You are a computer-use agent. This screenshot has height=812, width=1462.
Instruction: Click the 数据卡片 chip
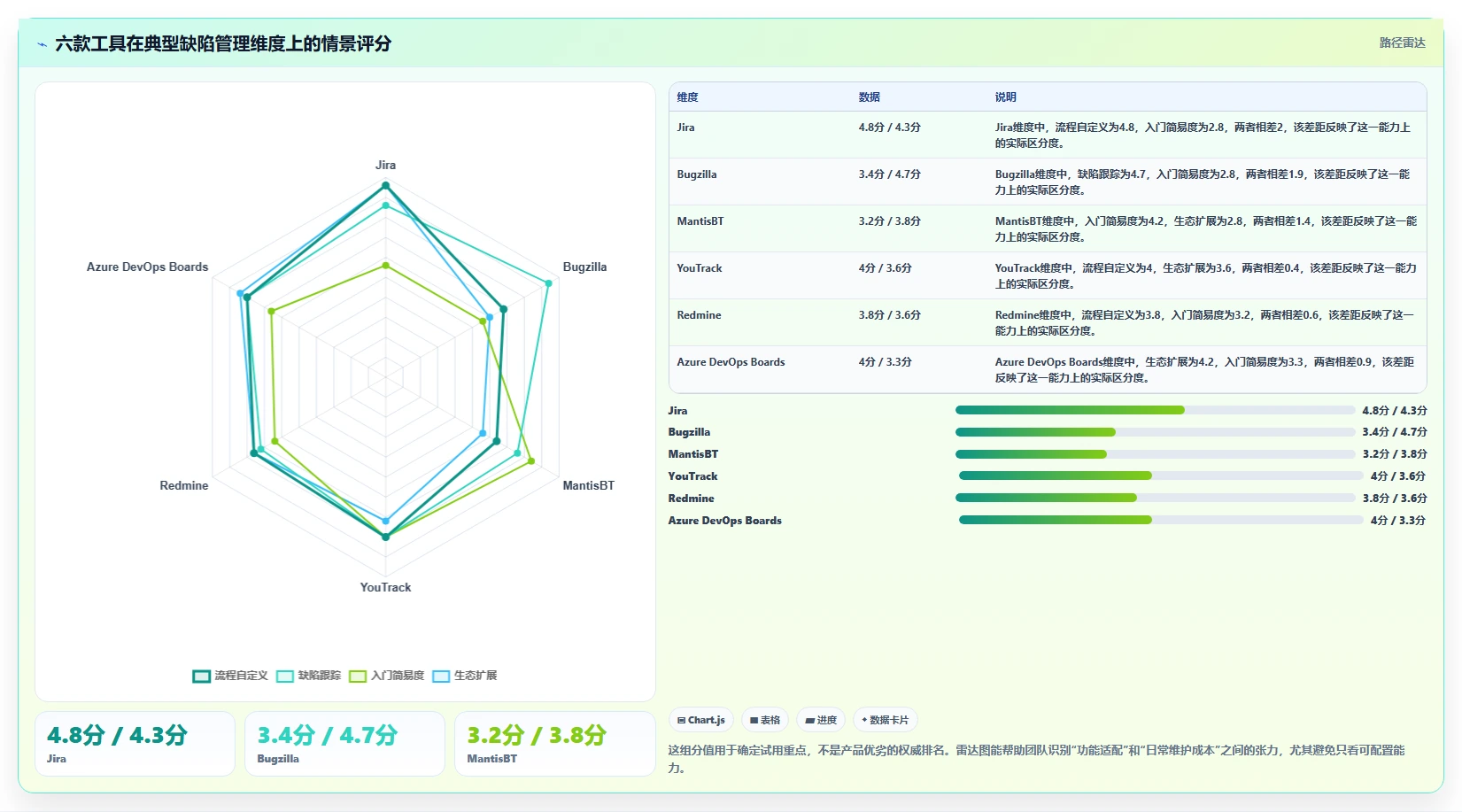(x=885, y=720)
